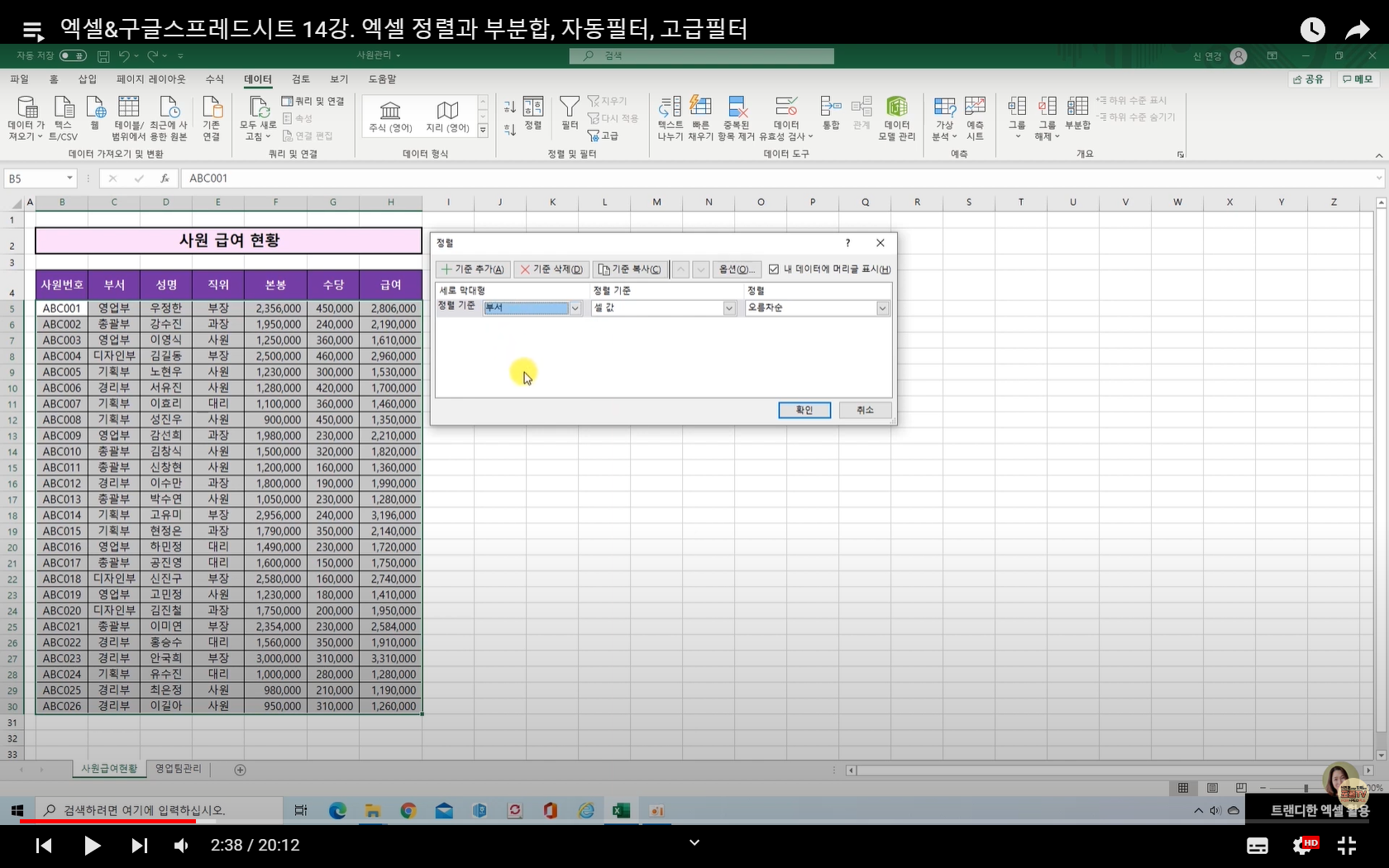Cancel the sort dialog with 취소

coord(865,410)
